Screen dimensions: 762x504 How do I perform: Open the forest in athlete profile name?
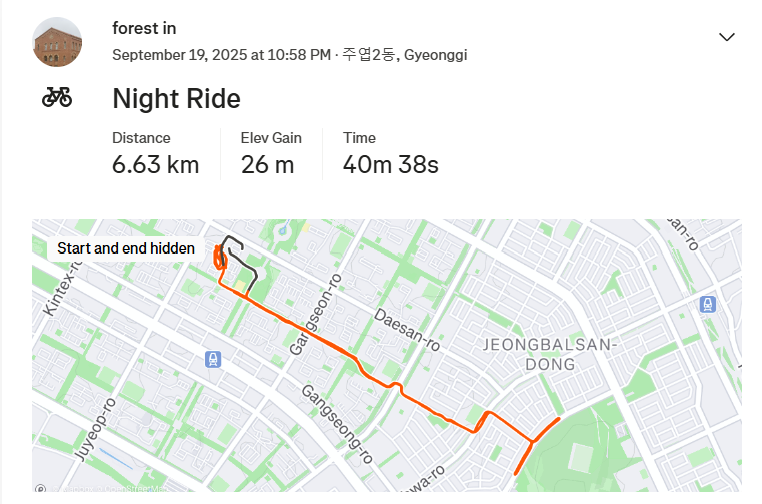tap(144, 28)
